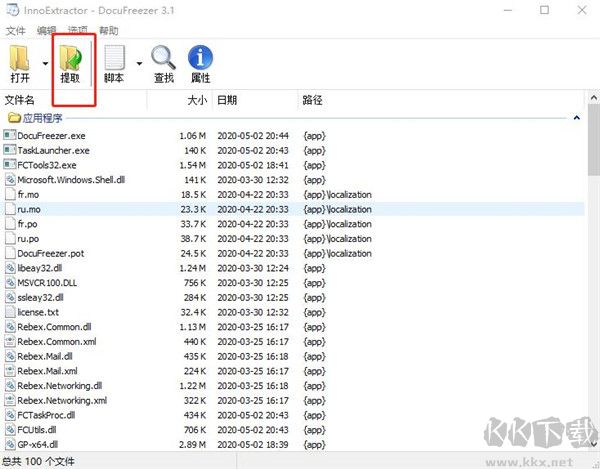Select the ru.mo file icon
Image resolution: width=600 pixels, height=469 pixels.
pyautogui.click(x=10, y=209)
